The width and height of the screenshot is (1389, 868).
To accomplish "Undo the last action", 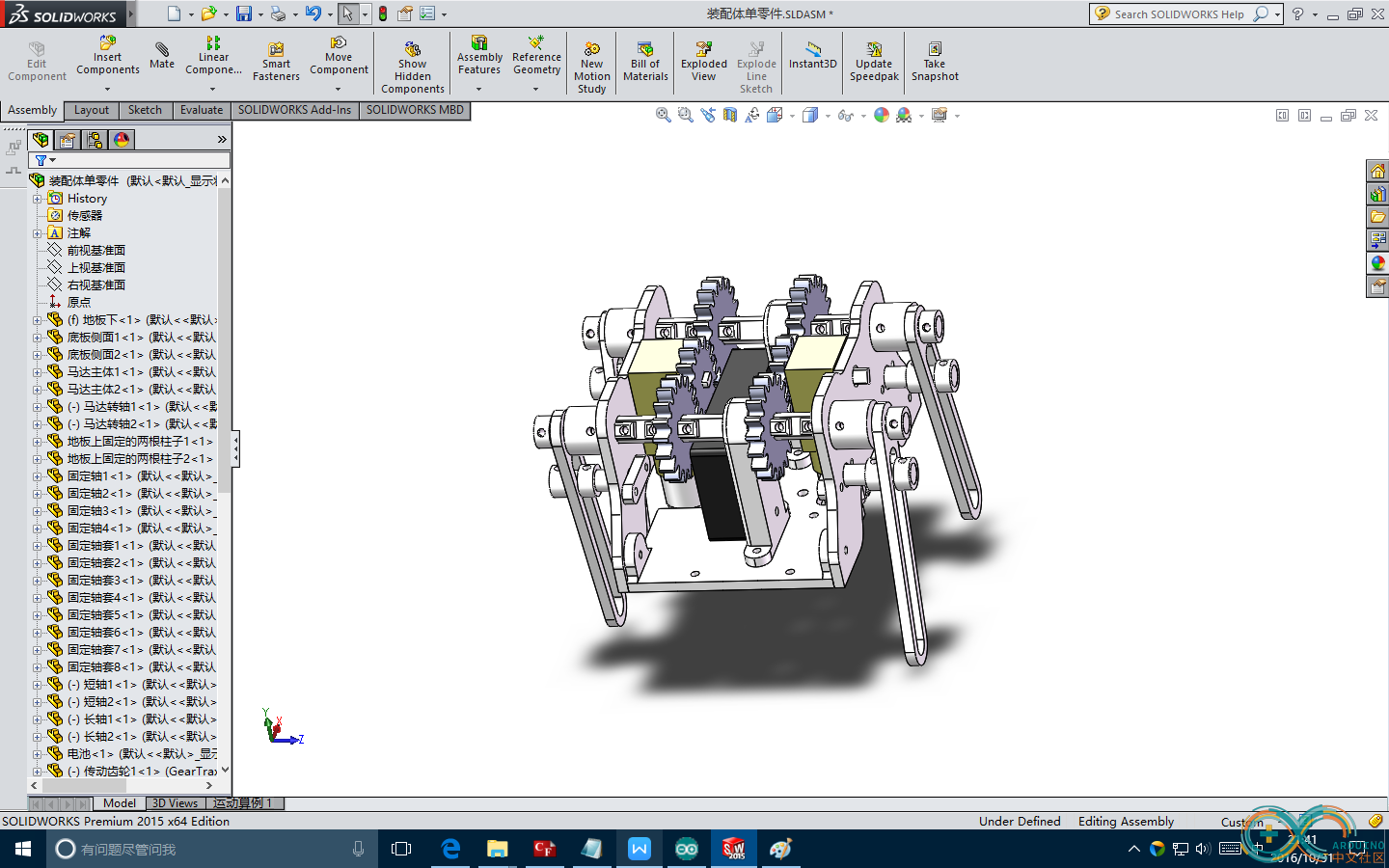I will [313, 14].
